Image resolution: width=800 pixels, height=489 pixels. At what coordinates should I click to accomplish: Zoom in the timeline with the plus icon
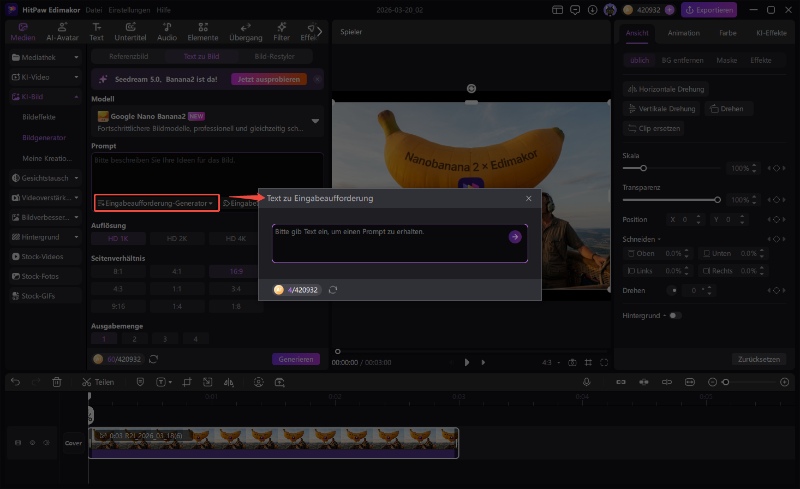pyautogui.click(x=785, y=382)
